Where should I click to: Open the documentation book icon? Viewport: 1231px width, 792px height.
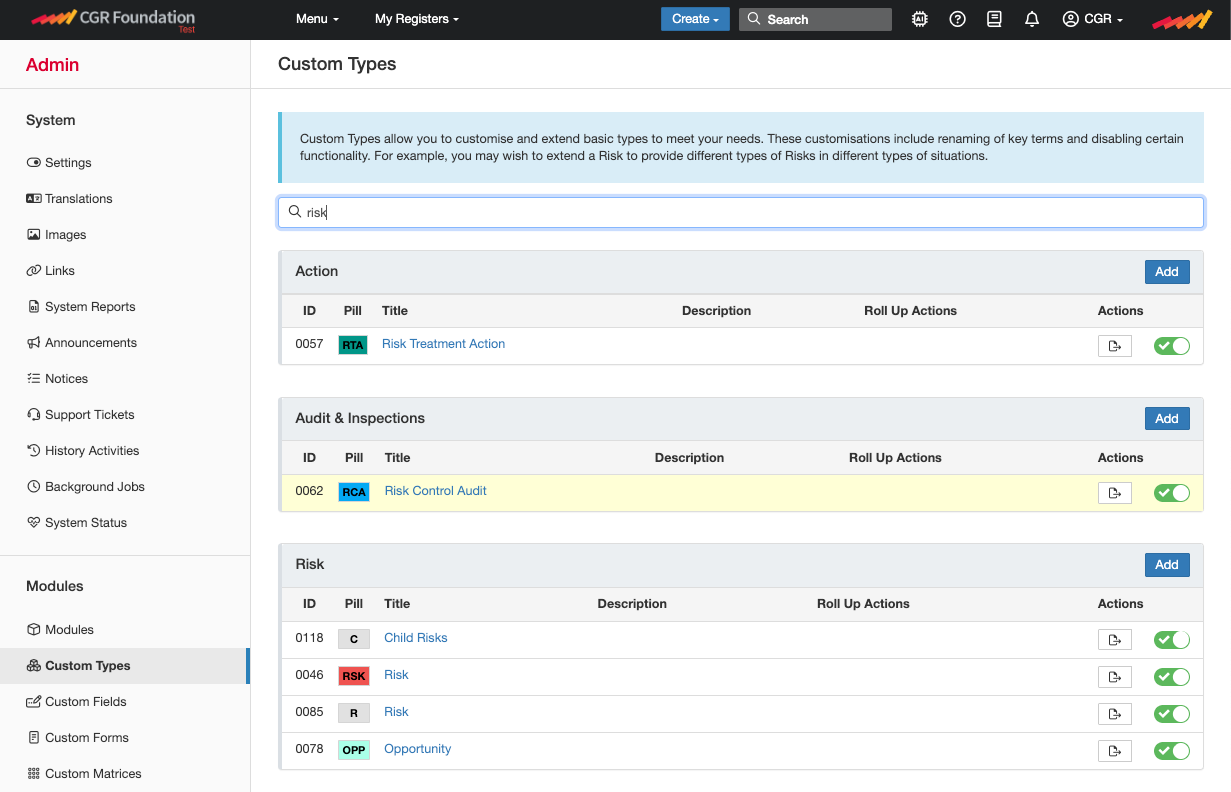click(994, 19)
